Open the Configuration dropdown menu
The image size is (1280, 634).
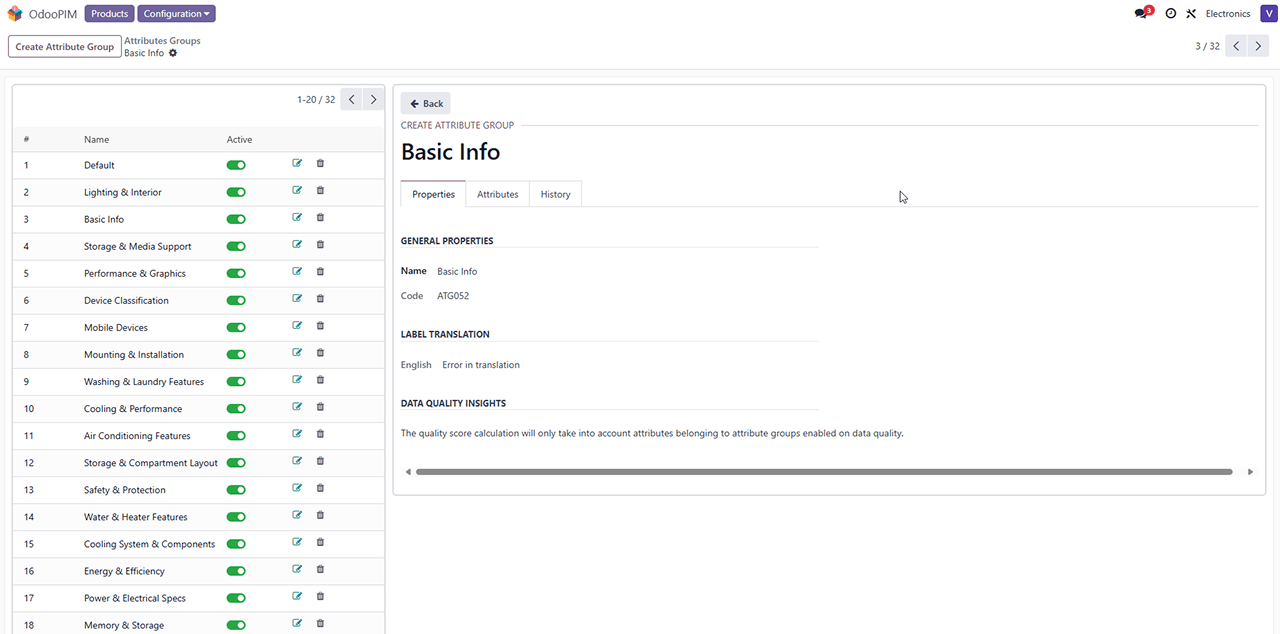click(176, 14)
